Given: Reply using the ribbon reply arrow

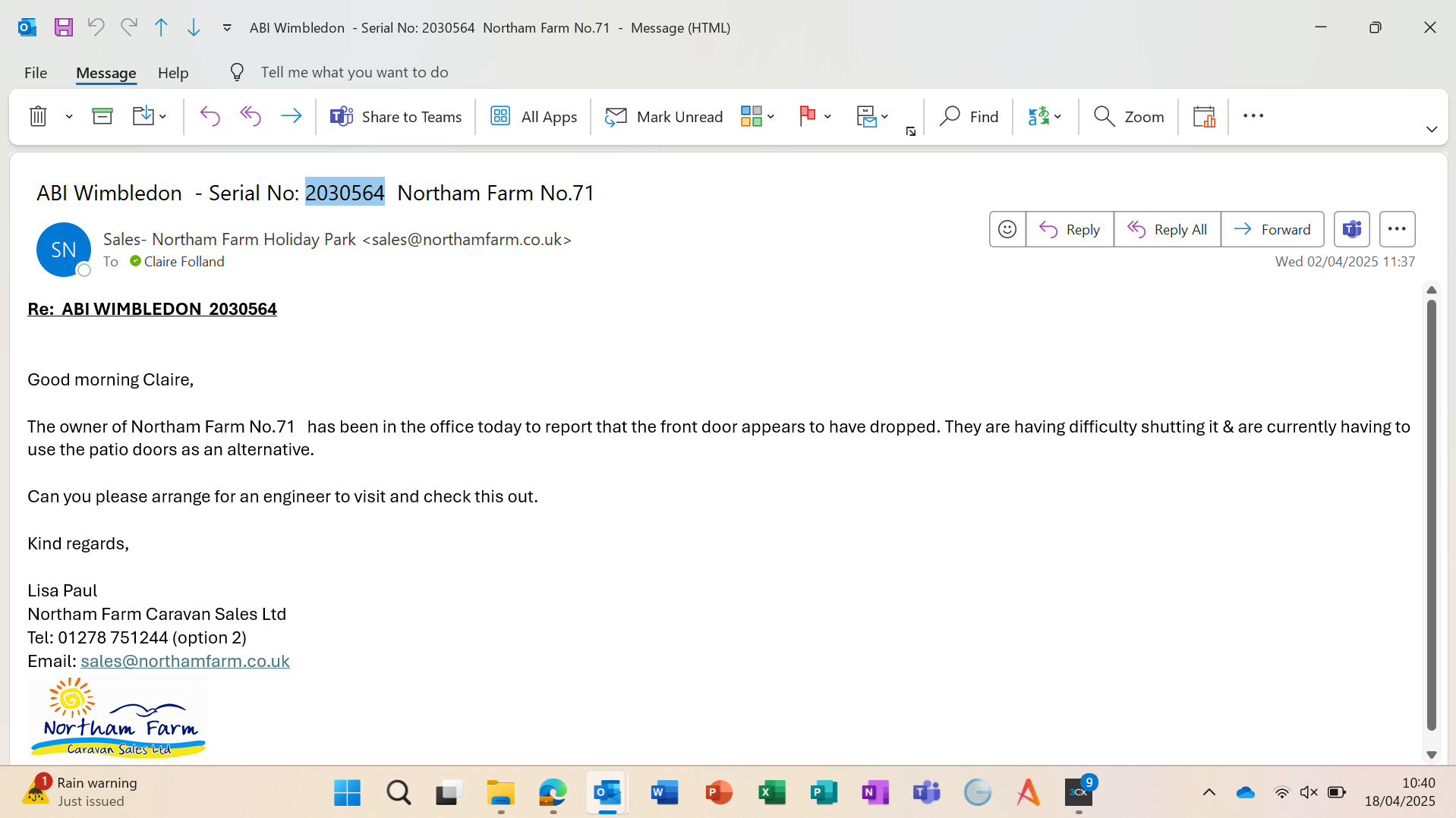Looking at the screenshot, I should [x=210, y=116].
